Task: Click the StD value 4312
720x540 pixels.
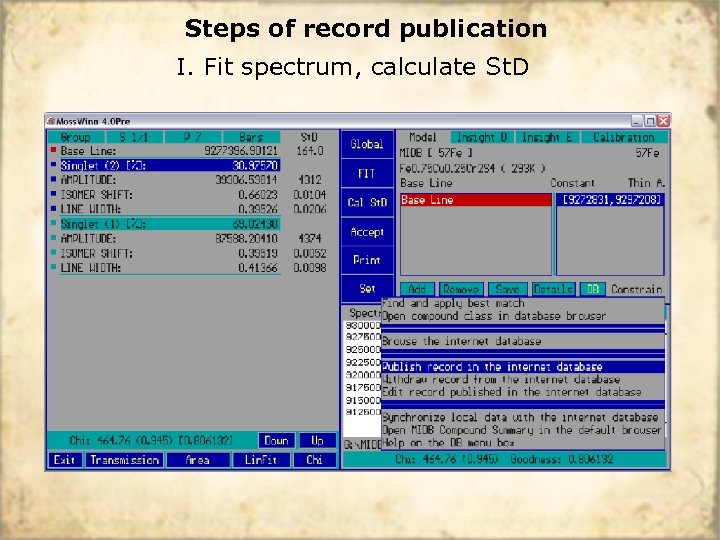Action: [x=309, y=180]
